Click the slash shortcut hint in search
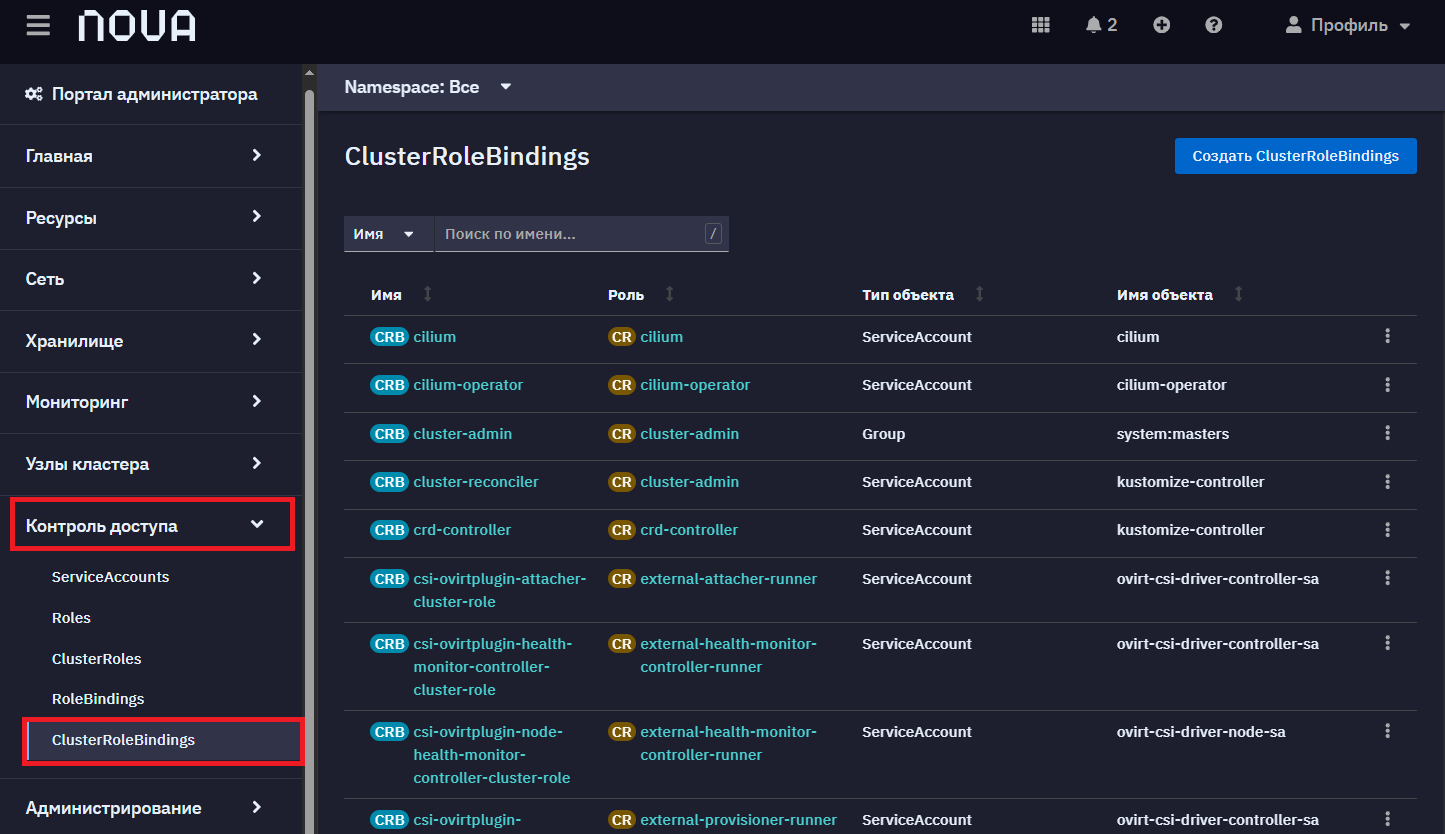The image size is (1445, 834). (x=713, y=234)
